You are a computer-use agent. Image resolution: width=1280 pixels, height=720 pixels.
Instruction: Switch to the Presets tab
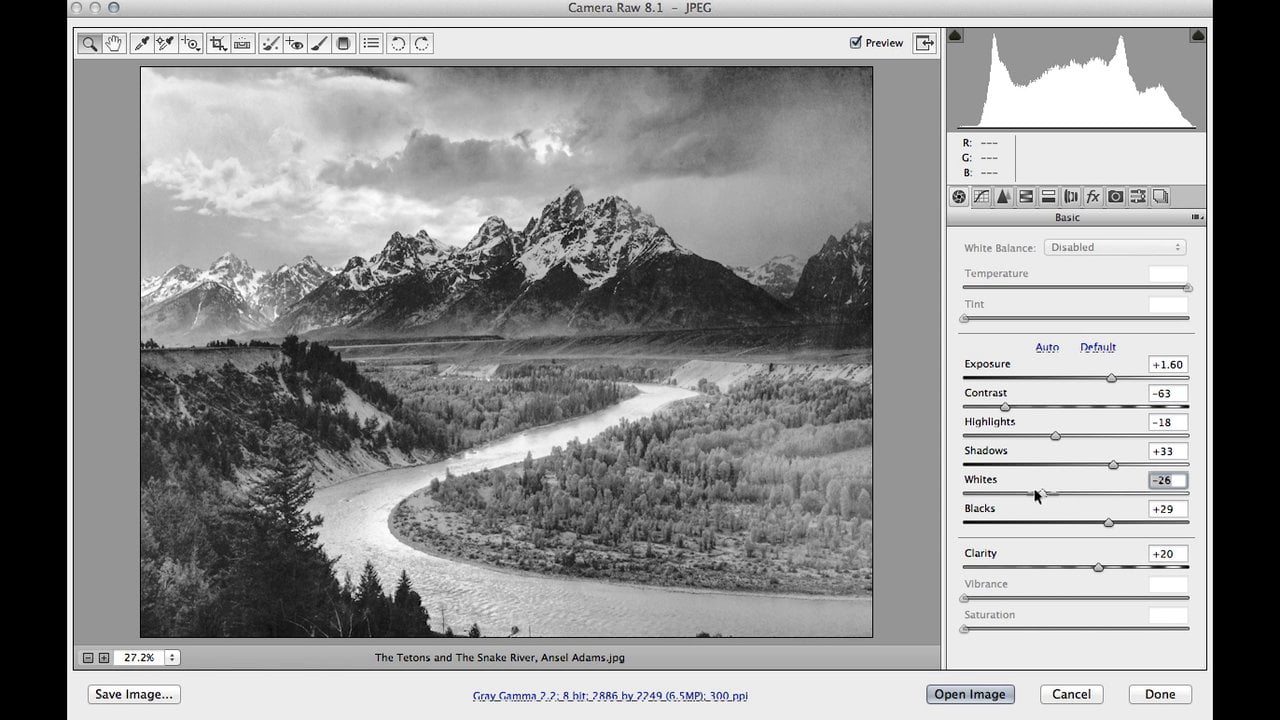point(1138,197)
